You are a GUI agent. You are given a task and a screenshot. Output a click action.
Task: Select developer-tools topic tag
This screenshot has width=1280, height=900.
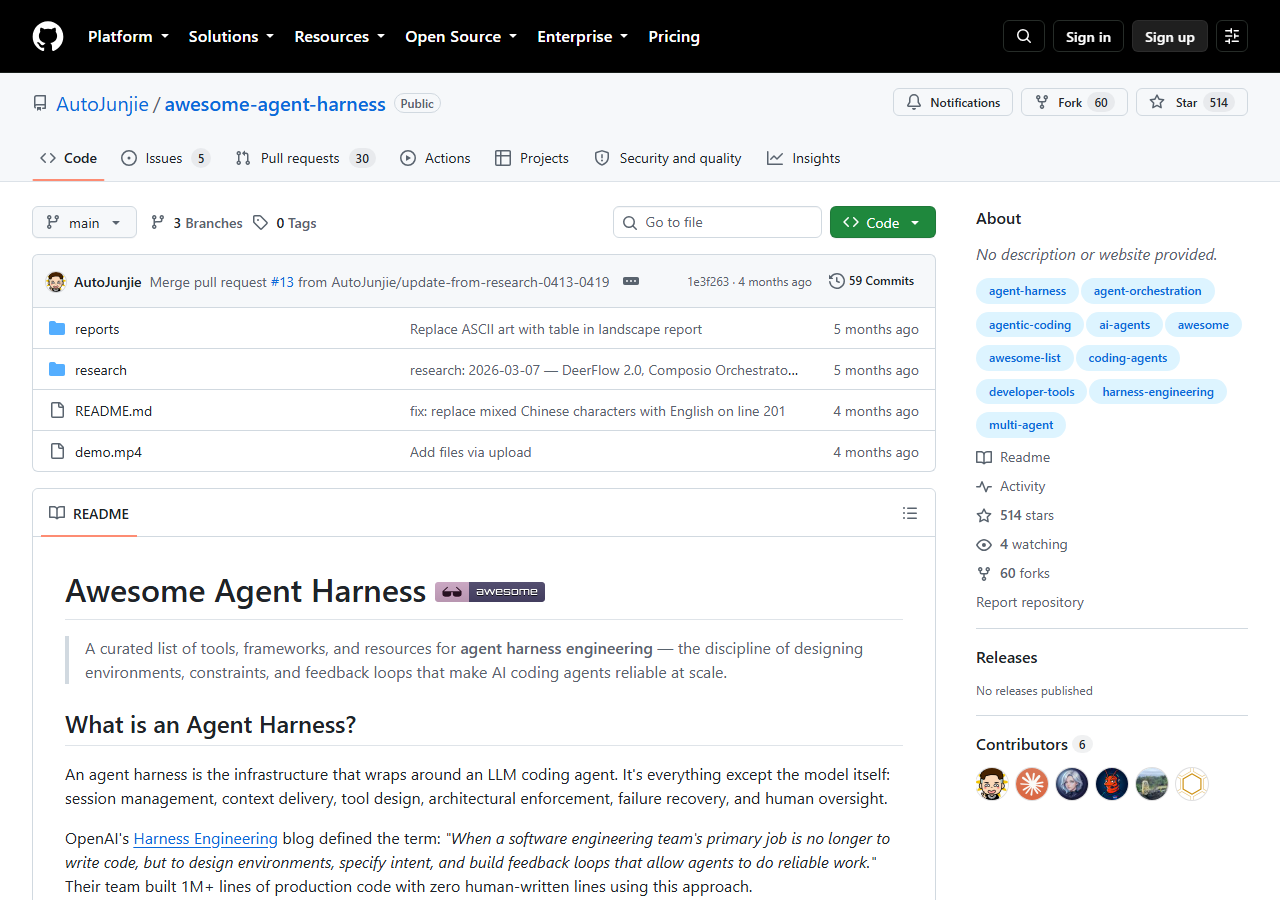click(x=1032, y=392)
